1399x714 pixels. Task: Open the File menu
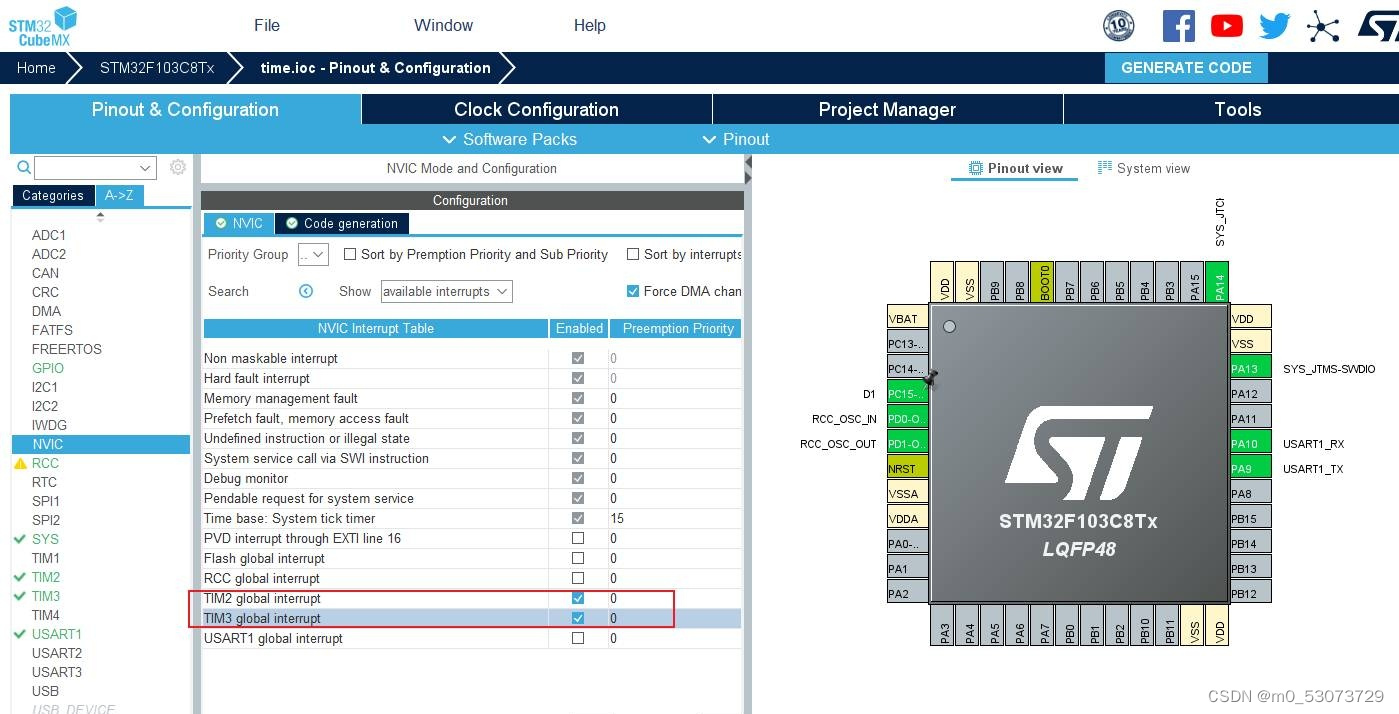click(x=267, y=25)
